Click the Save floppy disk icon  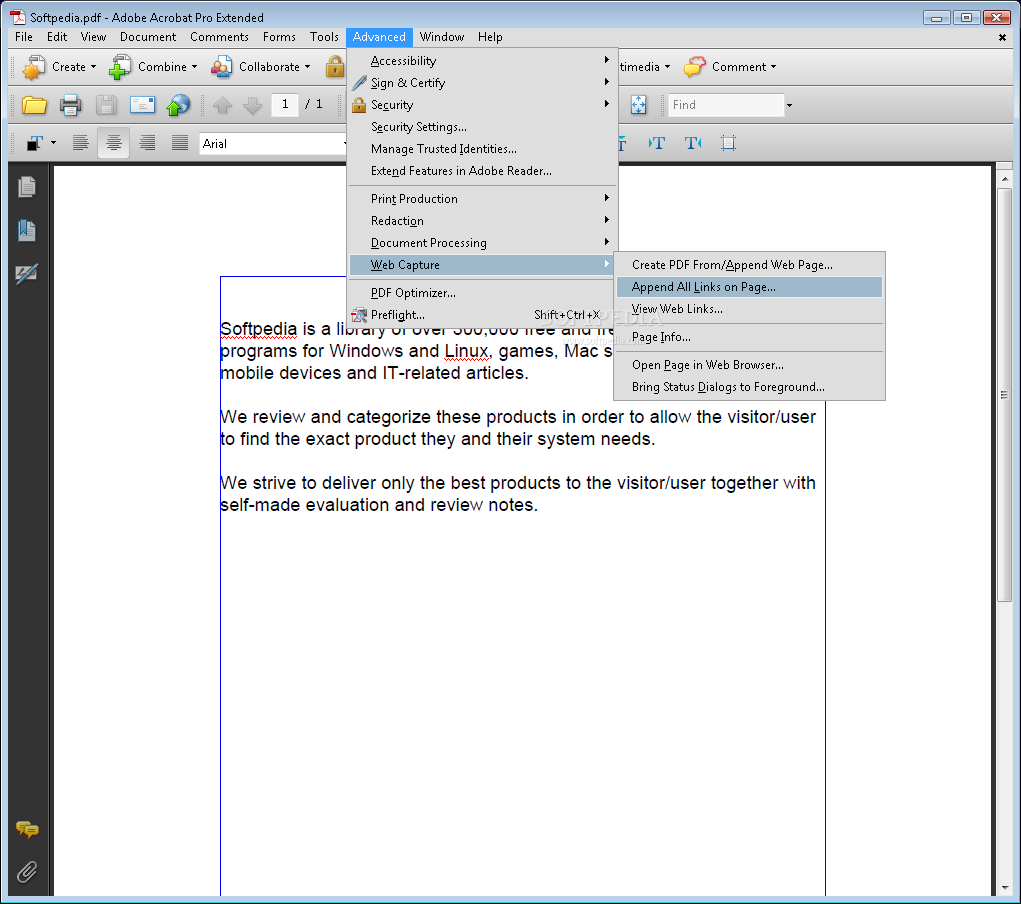(x=106, y=105)
